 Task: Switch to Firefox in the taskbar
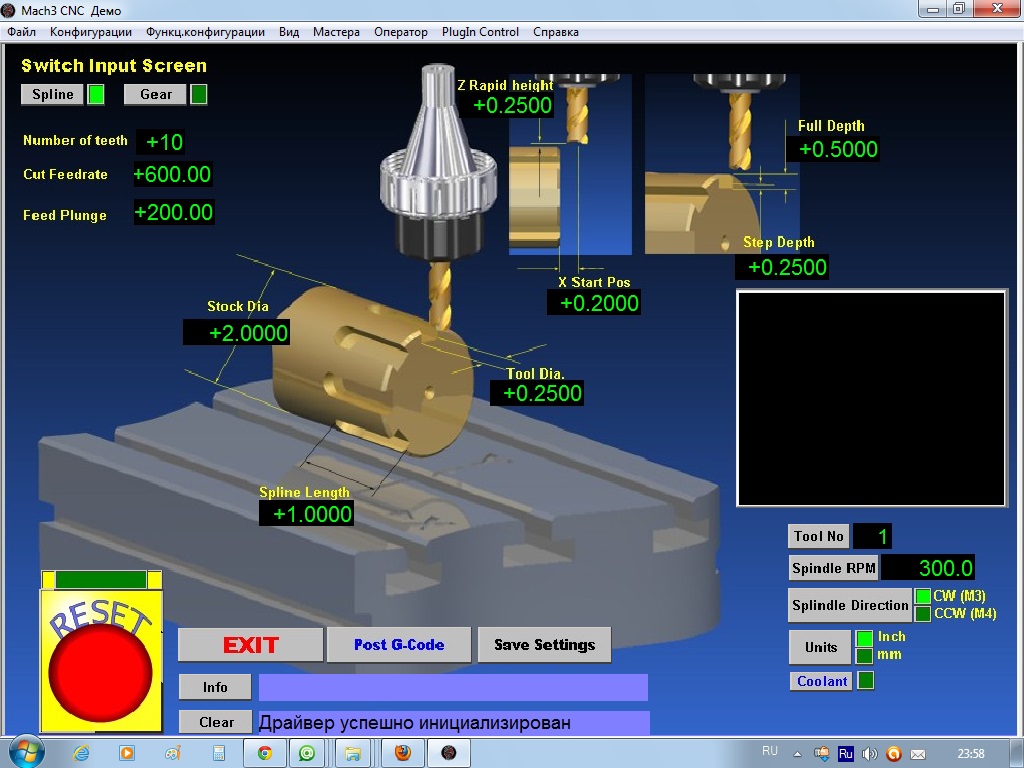pos(403,753)
